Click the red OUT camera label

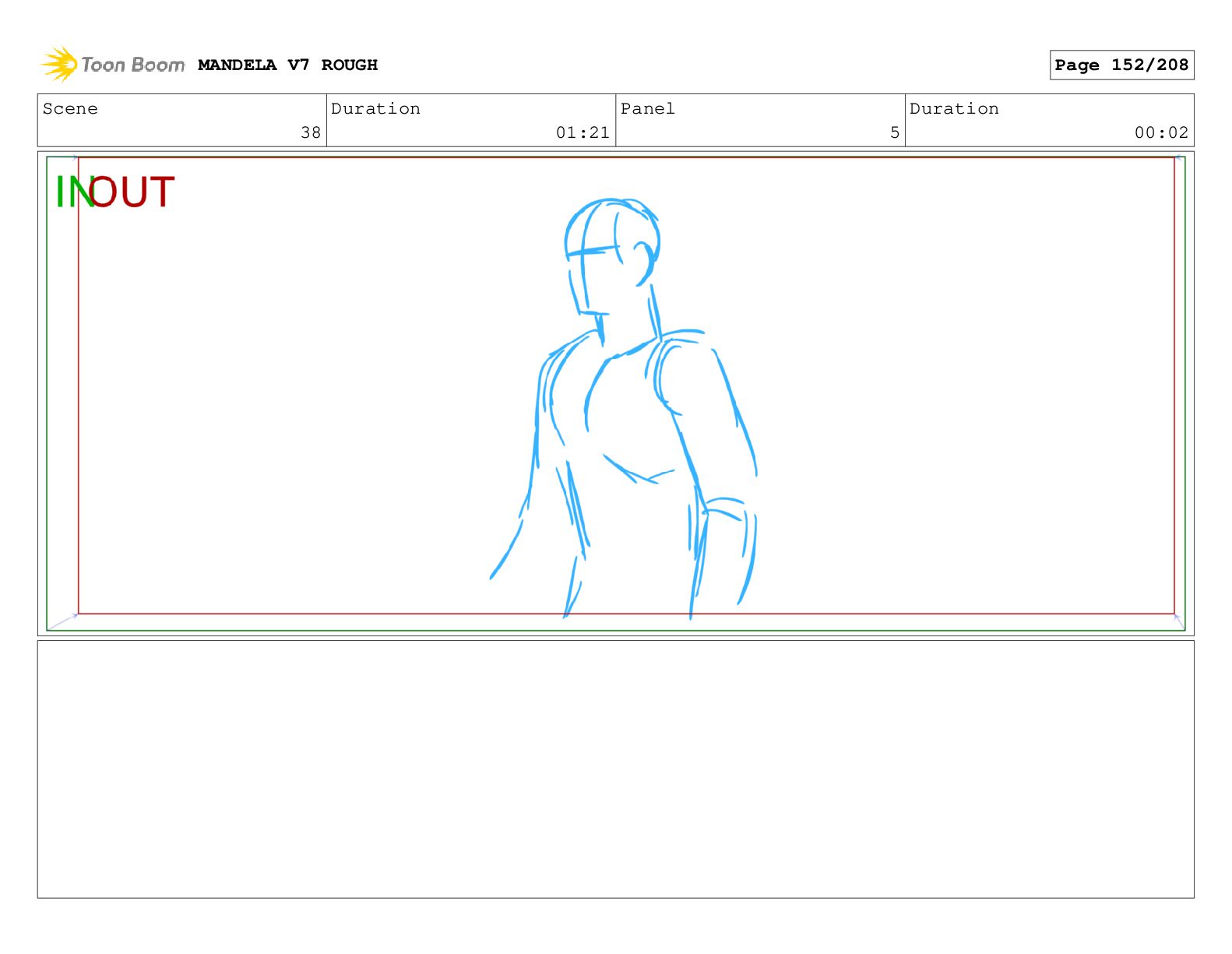click(131, 192)
